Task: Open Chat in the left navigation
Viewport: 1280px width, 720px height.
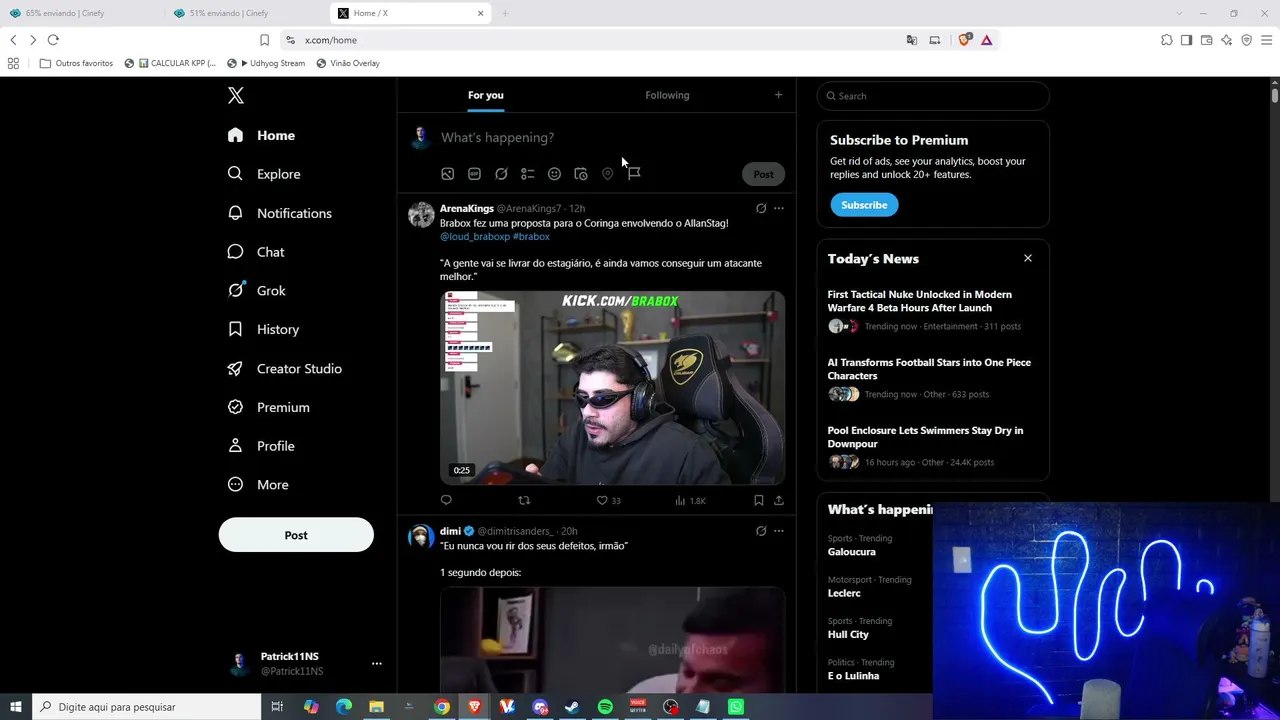Action: [x=256, y=252]
